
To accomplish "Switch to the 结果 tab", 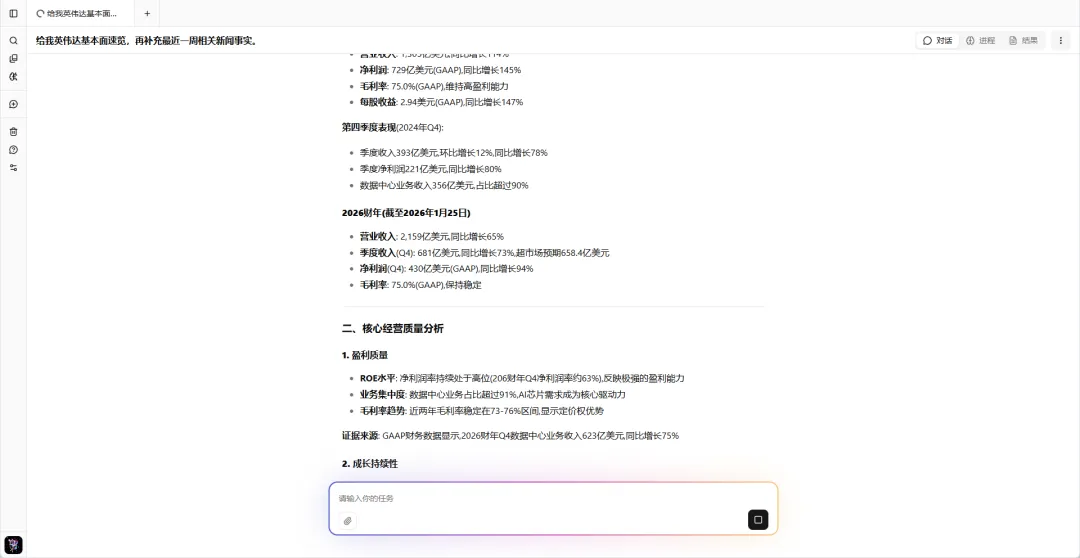I will pos(1023,41).
